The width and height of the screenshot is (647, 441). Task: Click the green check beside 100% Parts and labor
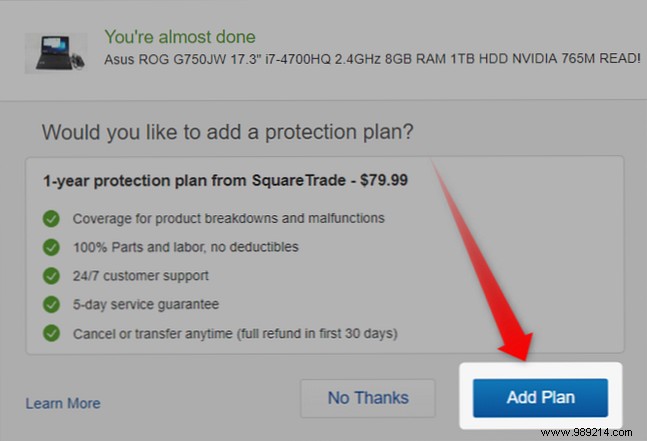51,247
